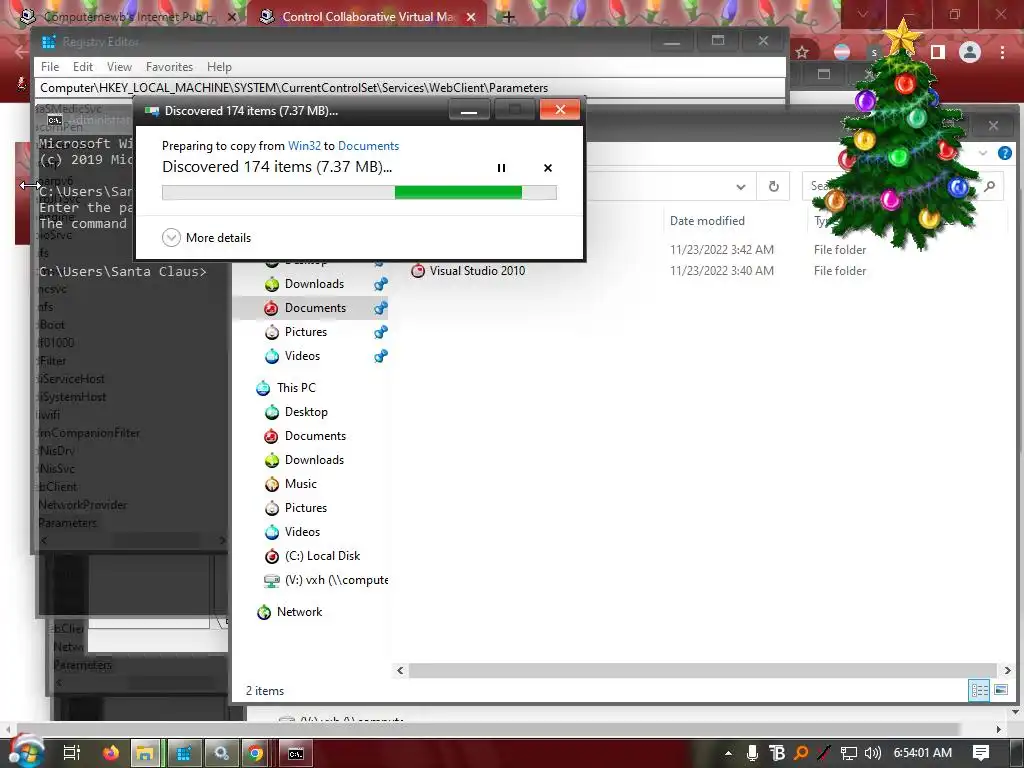Click the Documents destination link
The height and width of the screenshot is (768, 1024).
(368, 146)
